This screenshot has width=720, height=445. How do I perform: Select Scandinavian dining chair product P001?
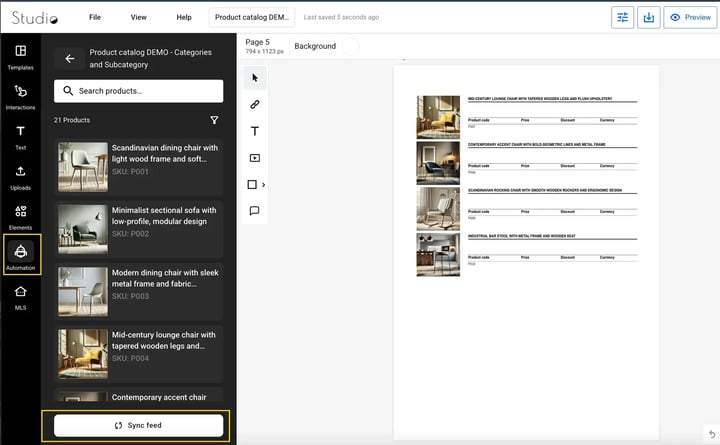tap(139, 167)
